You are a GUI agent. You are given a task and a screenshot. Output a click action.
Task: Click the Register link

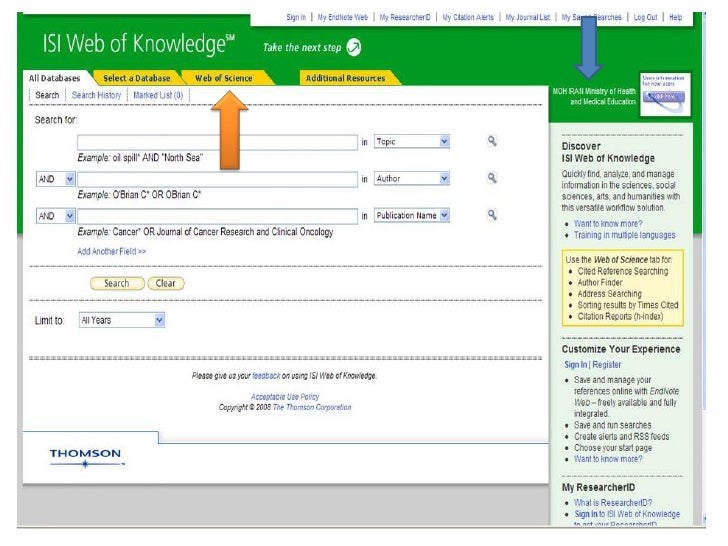pos(606,364)
